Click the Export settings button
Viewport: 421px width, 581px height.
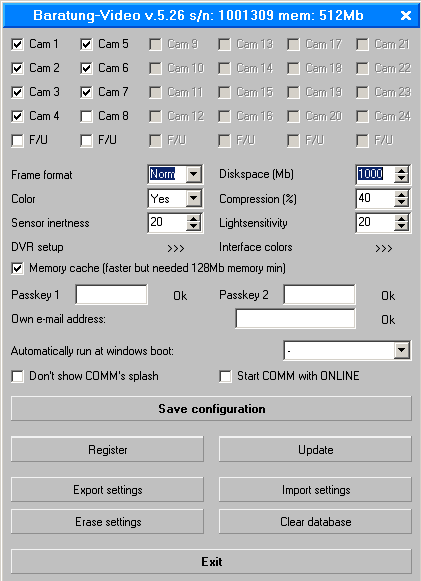(107, 490)
